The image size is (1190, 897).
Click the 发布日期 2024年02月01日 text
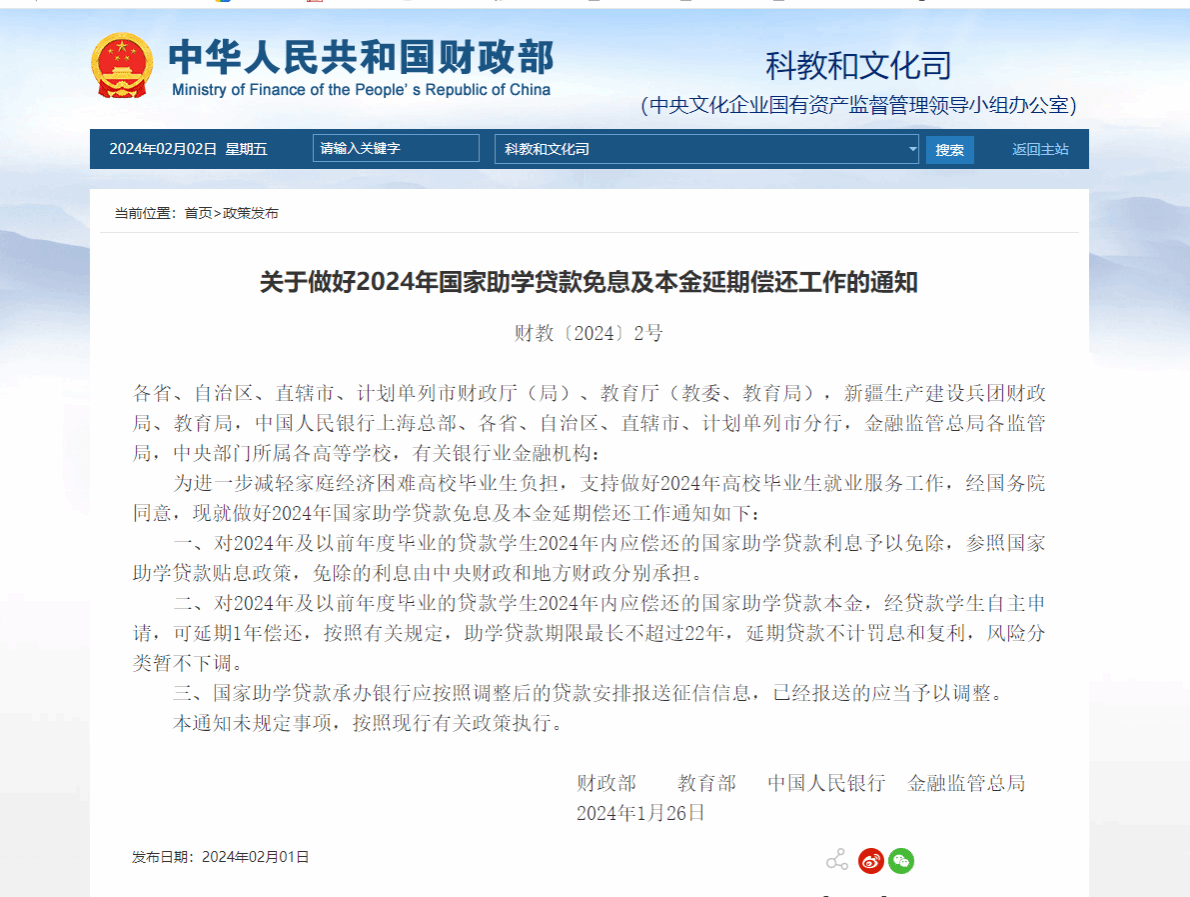coord(221,857)
